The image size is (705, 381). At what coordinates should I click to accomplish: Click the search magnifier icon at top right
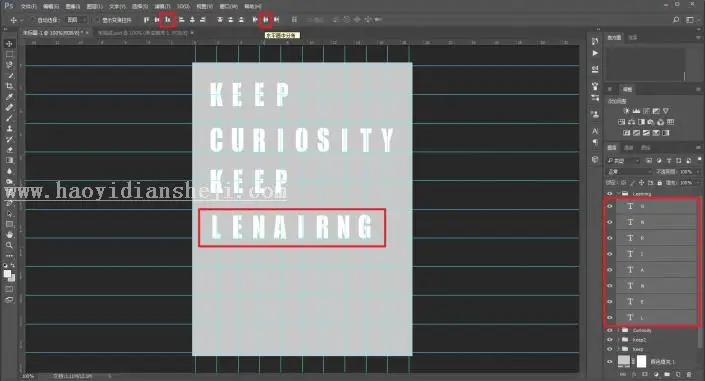pos(676,20)
